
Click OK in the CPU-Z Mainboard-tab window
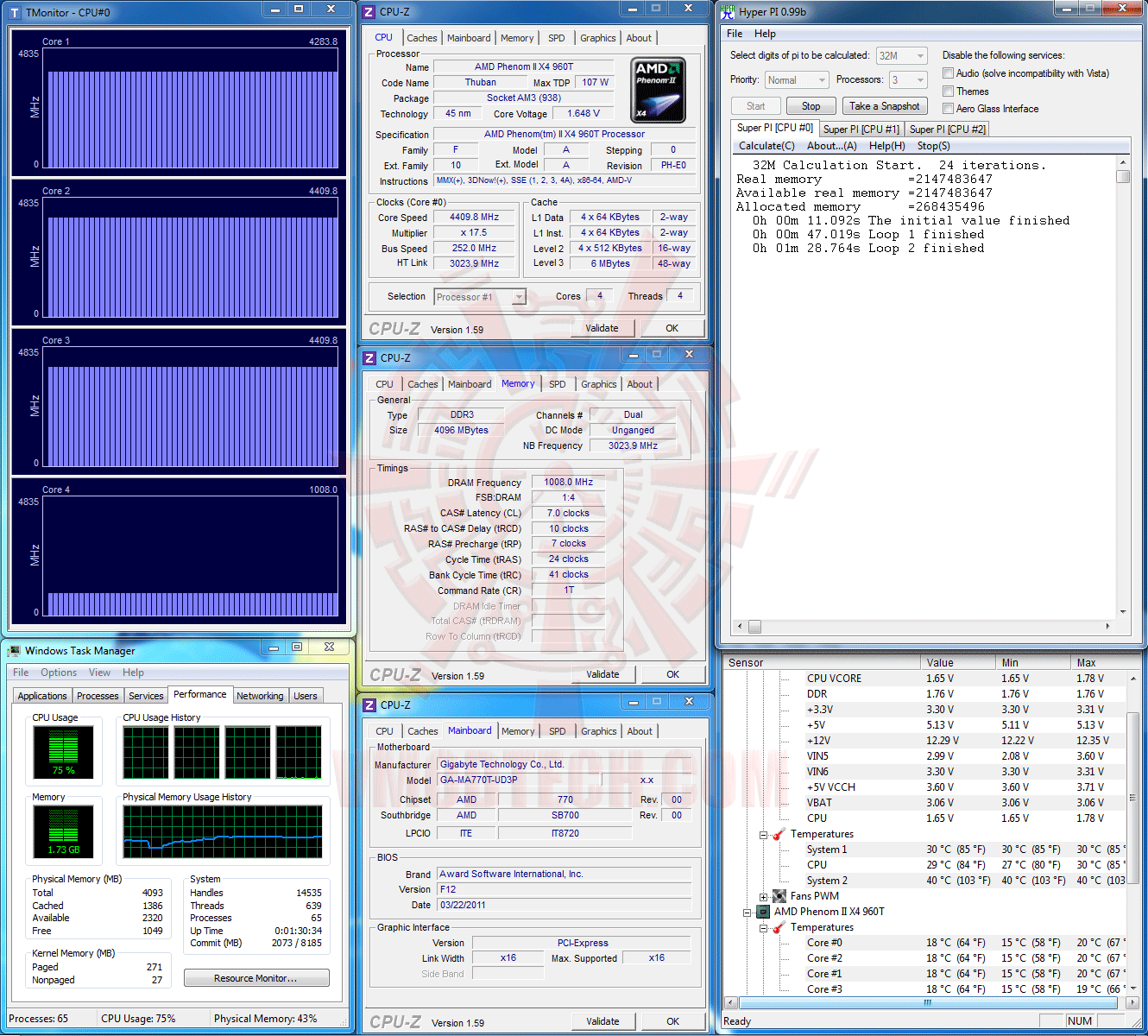[672, 1021]
